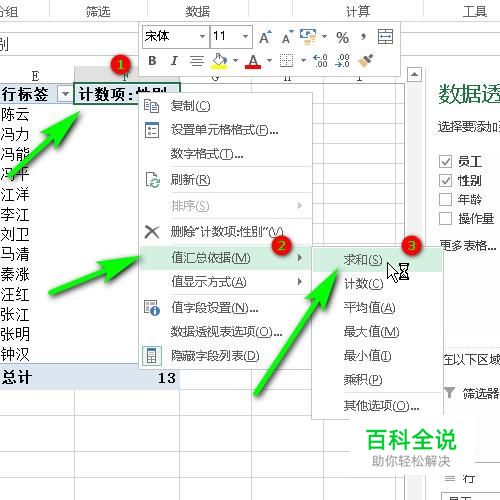Toggle bold in the mini toolbar
Screen dimensions: 500x500
pyautogui.click(x=152, y=61)
